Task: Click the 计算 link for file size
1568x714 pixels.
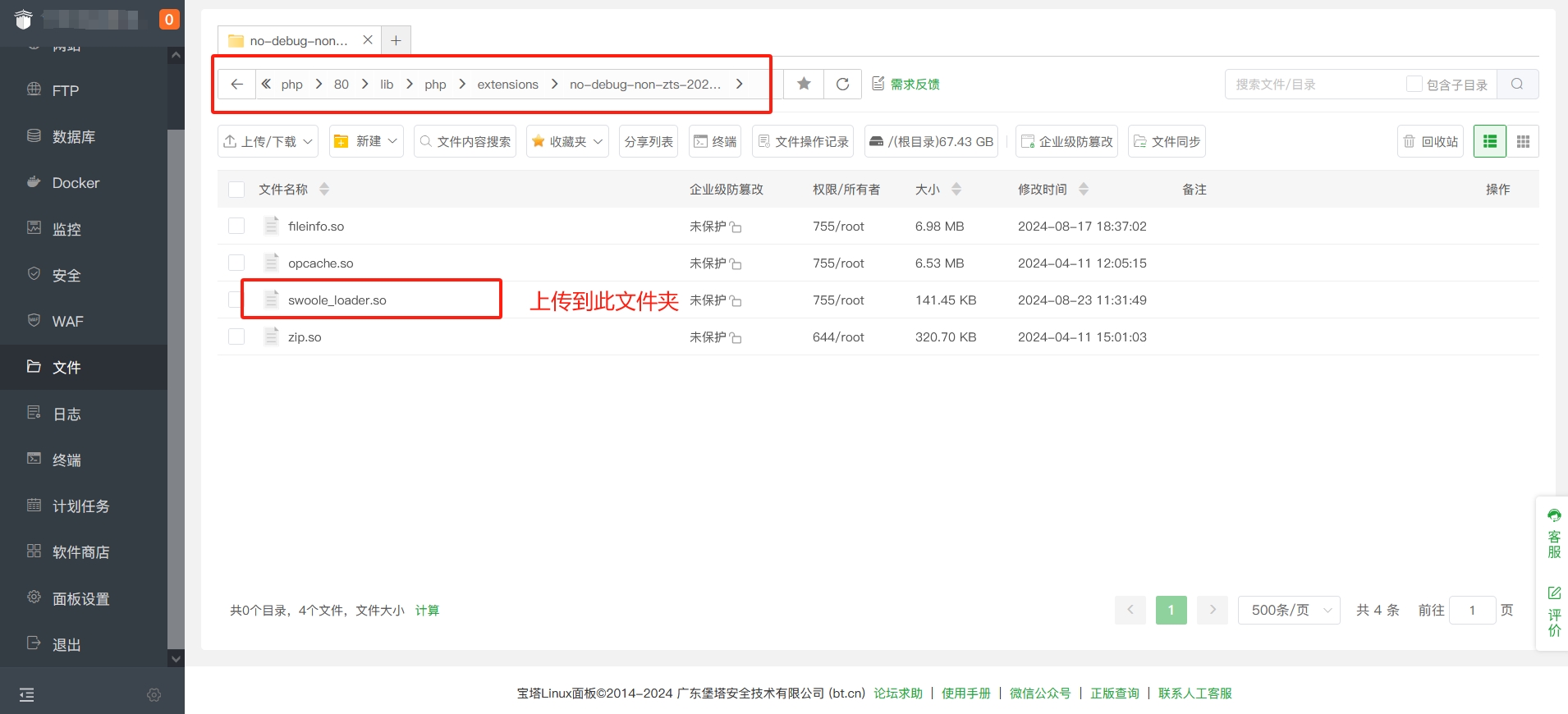Action: (x=427, y=610)
